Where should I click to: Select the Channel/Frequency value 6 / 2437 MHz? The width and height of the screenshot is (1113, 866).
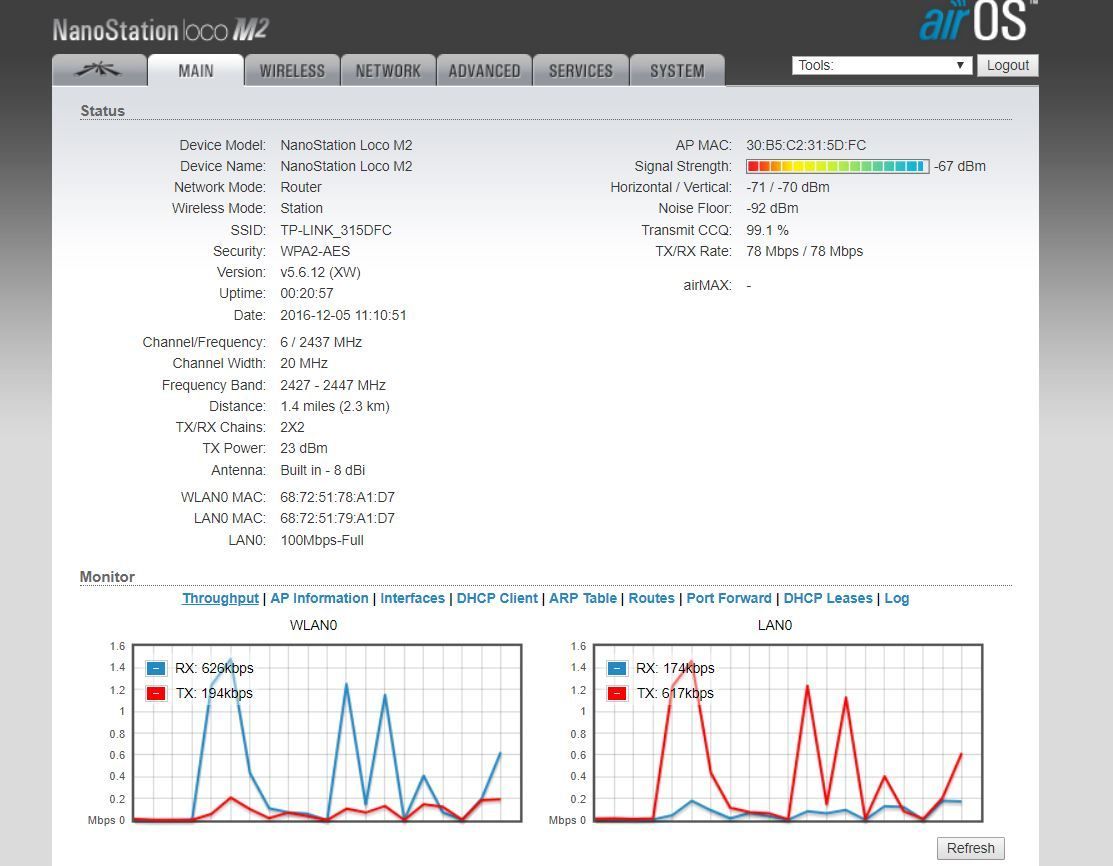click(321, 342)
